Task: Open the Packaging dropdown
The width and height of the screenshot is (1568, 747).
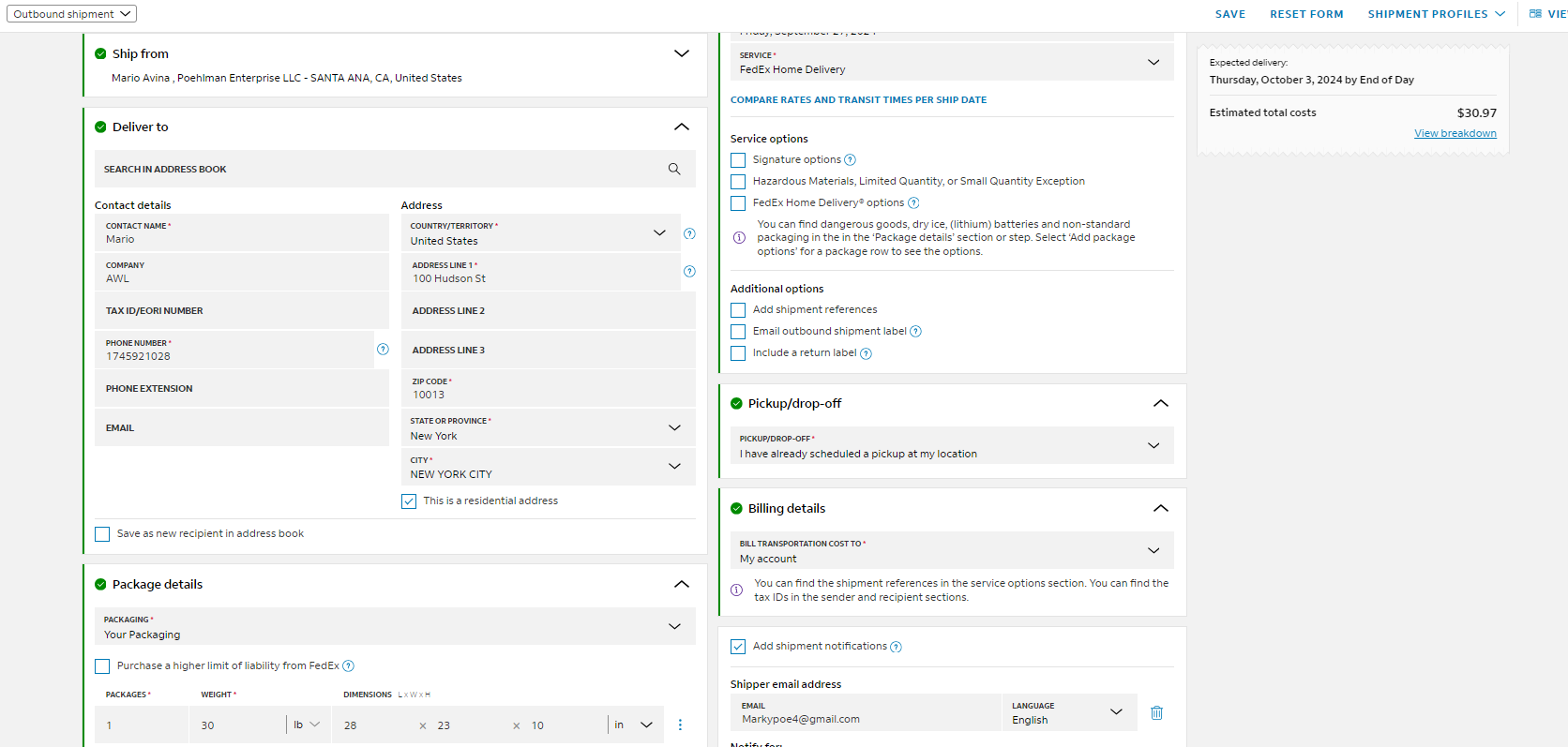Action: coord(395,626)
